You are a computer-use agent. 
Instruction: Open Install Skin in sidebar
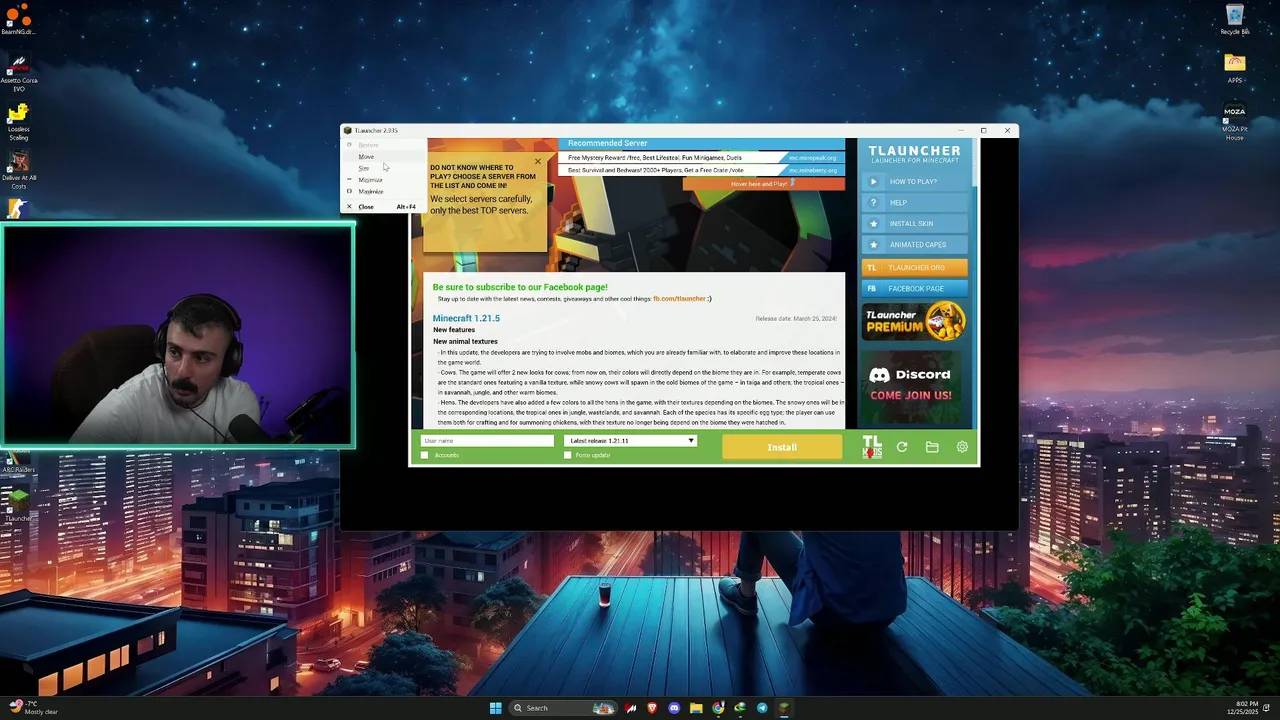[x=914, y=224]
